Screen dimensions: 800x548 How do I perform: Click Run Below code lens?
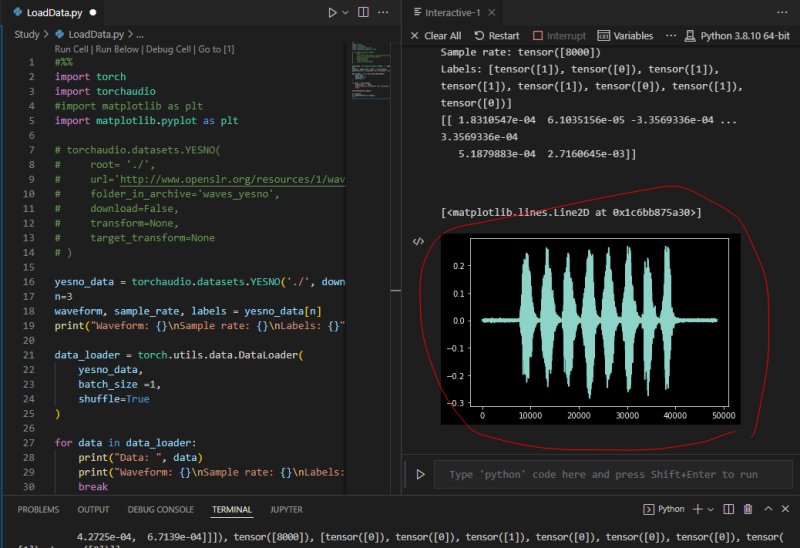pos(117,49)
